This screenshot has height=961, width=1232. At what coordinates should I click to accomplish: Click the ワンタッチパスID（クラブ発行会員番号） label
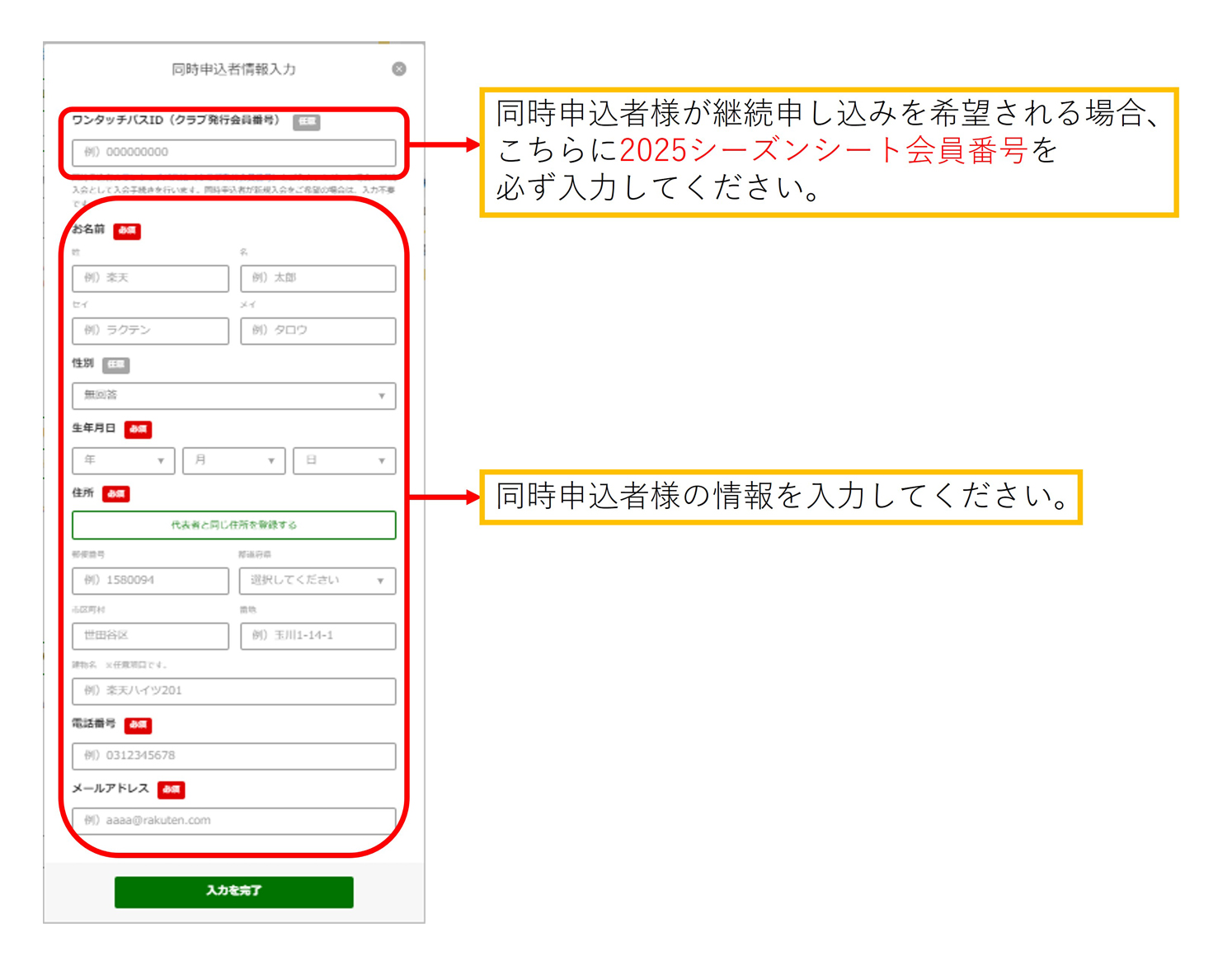click(176, 120)
